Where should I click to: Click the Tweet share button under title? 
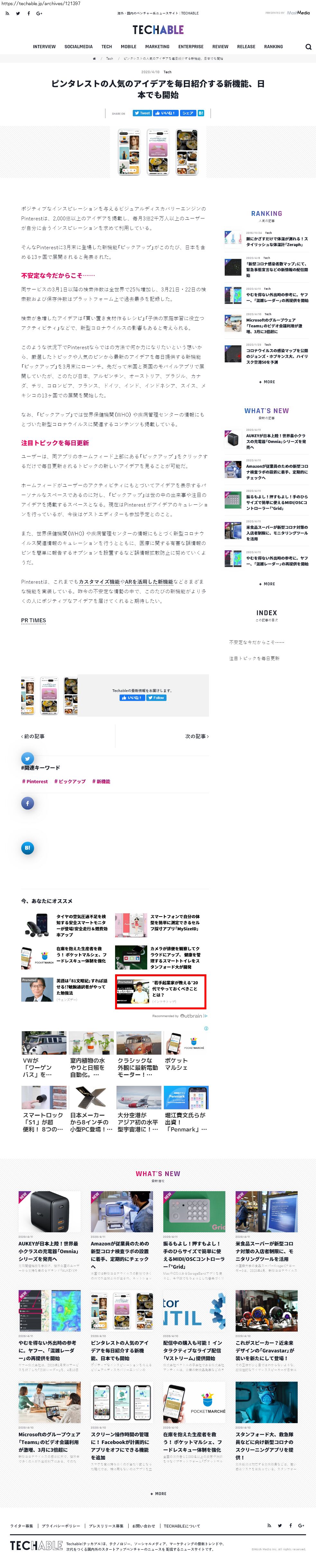point(142,113)
